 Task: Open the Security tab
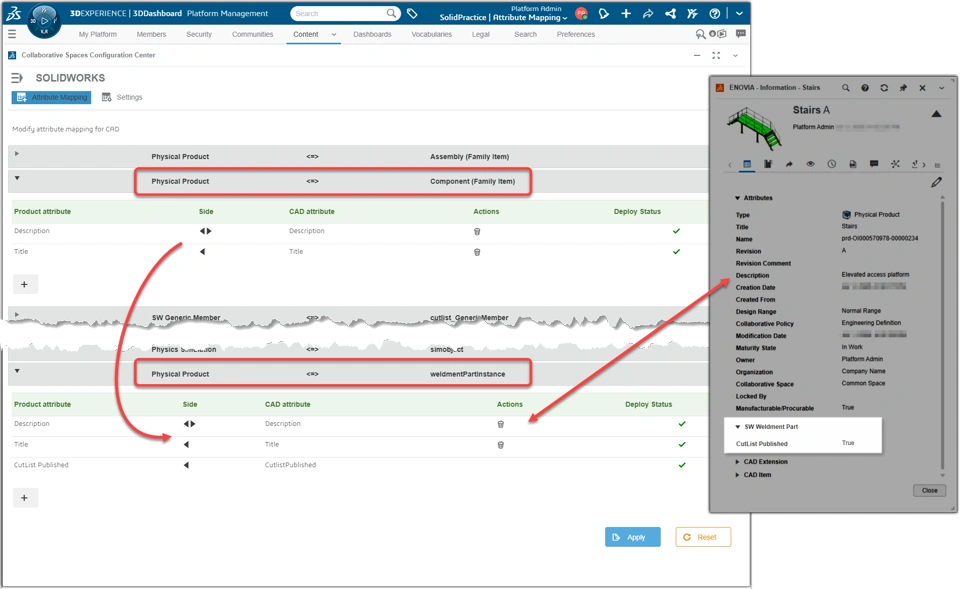(199, 34)
